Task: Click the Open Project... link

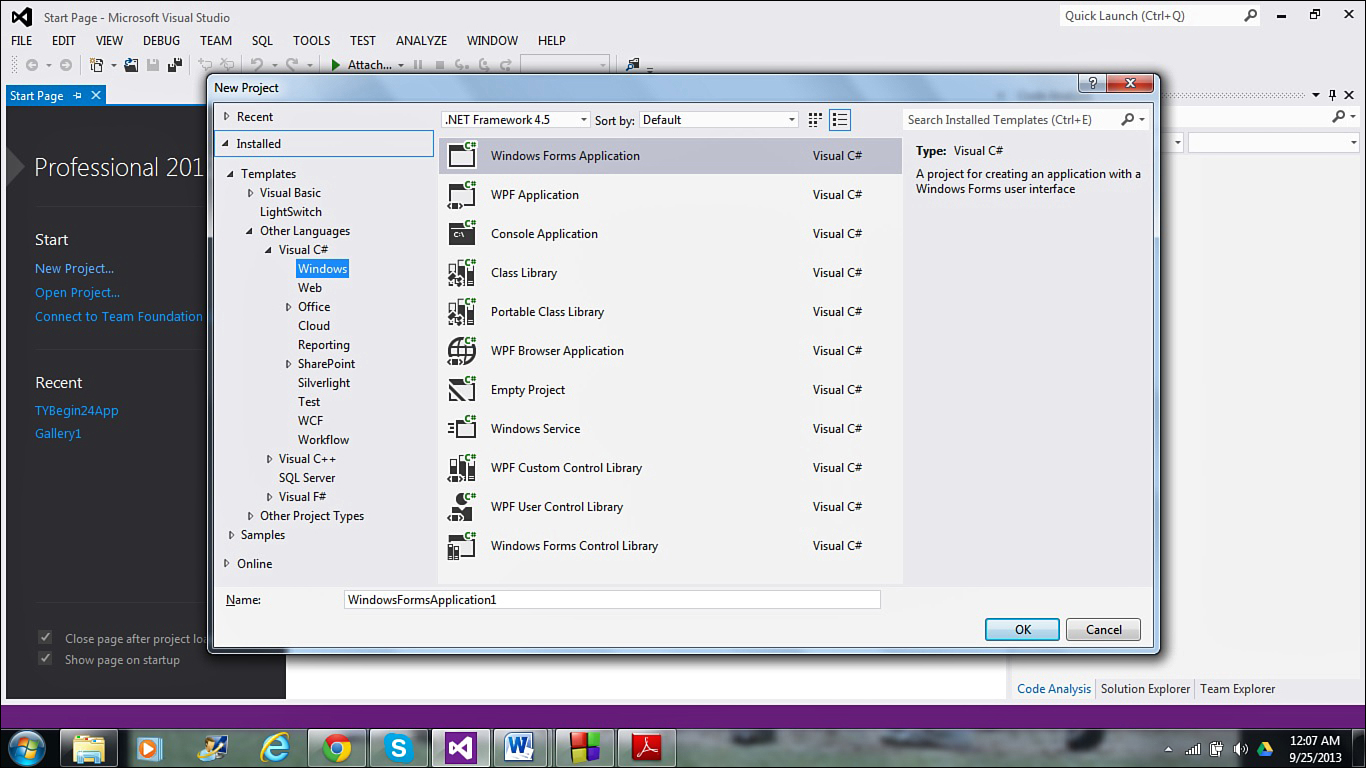Action: click(x=78, y=293)
